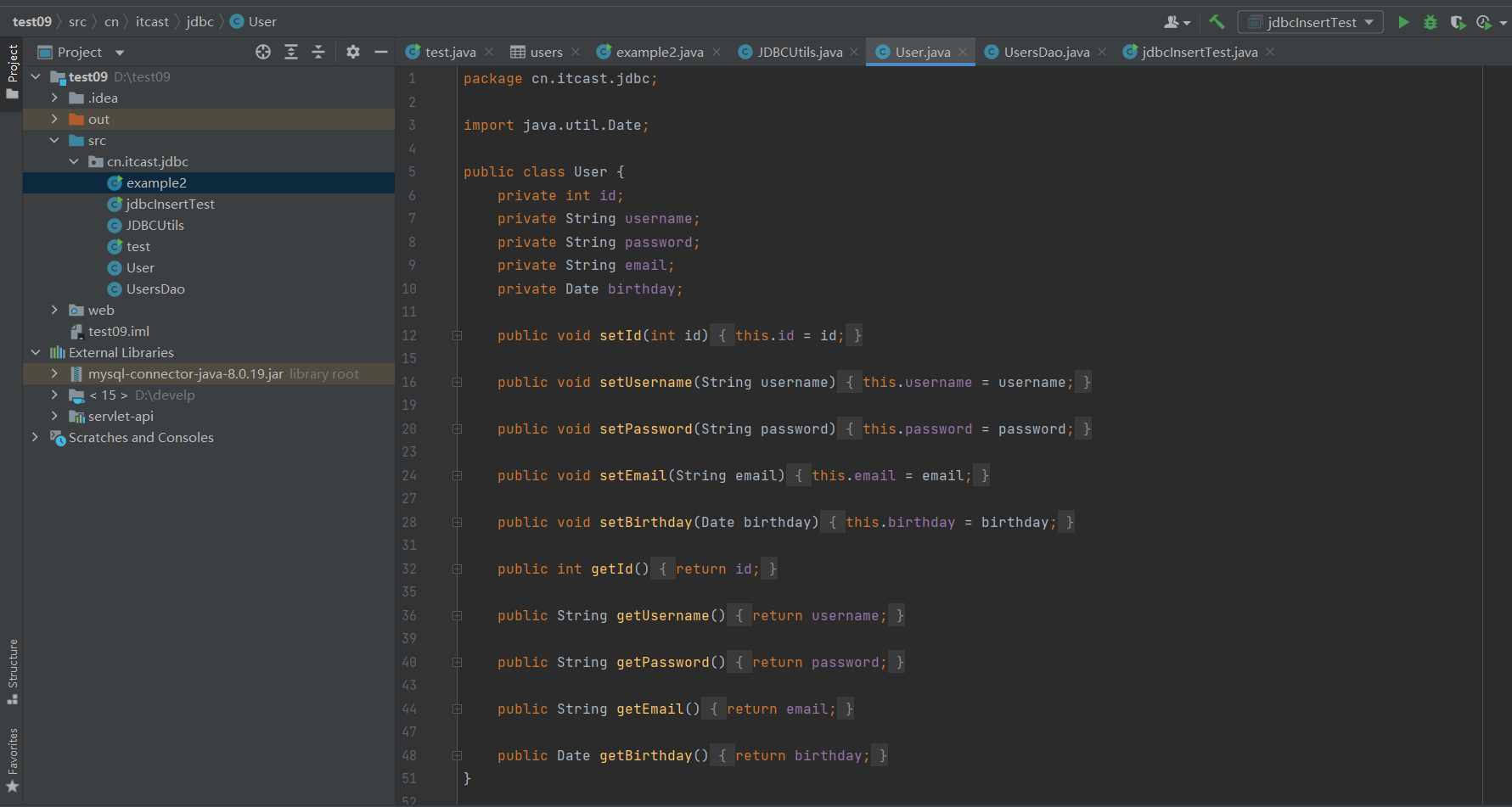The width and height of the screenshot is (1512, 807).
Task: Expand the .idea folder
Action: (54, 98)
